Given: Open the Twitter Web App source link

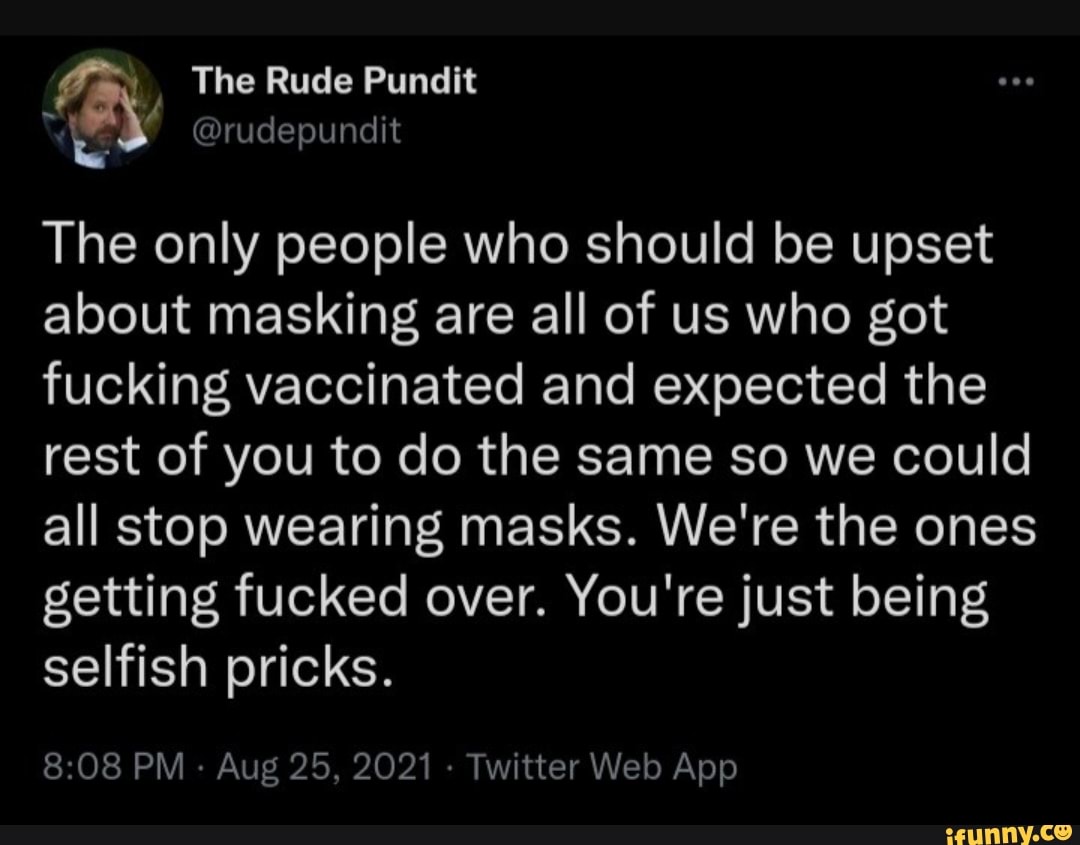Looking at the screenshot, I should 604,768.
